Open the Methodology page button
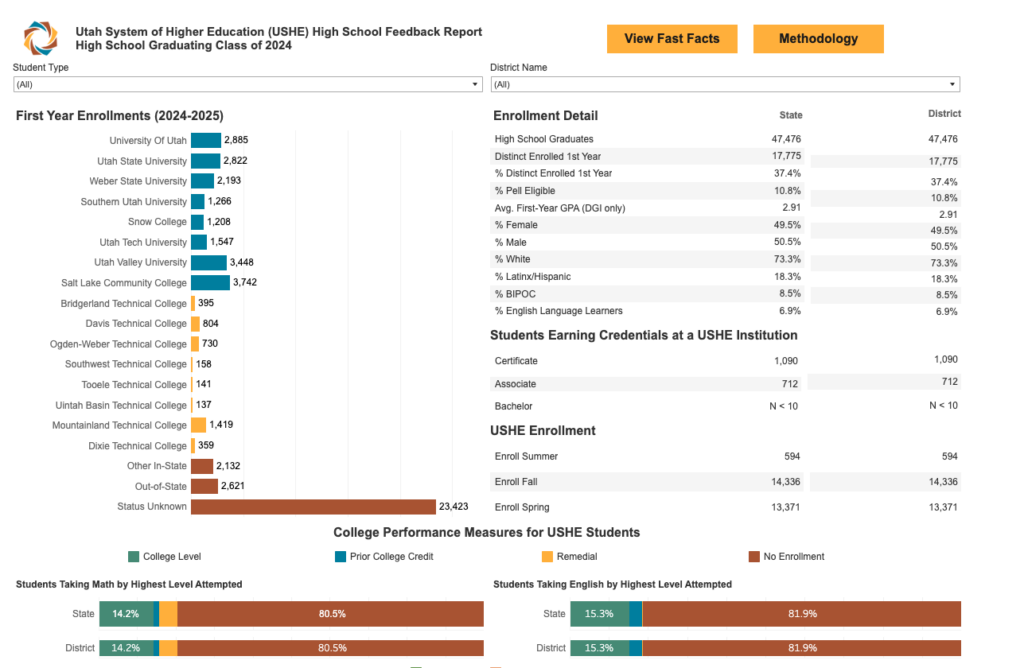The height and width of the screenshot is (668, 1024). (818, 39)
